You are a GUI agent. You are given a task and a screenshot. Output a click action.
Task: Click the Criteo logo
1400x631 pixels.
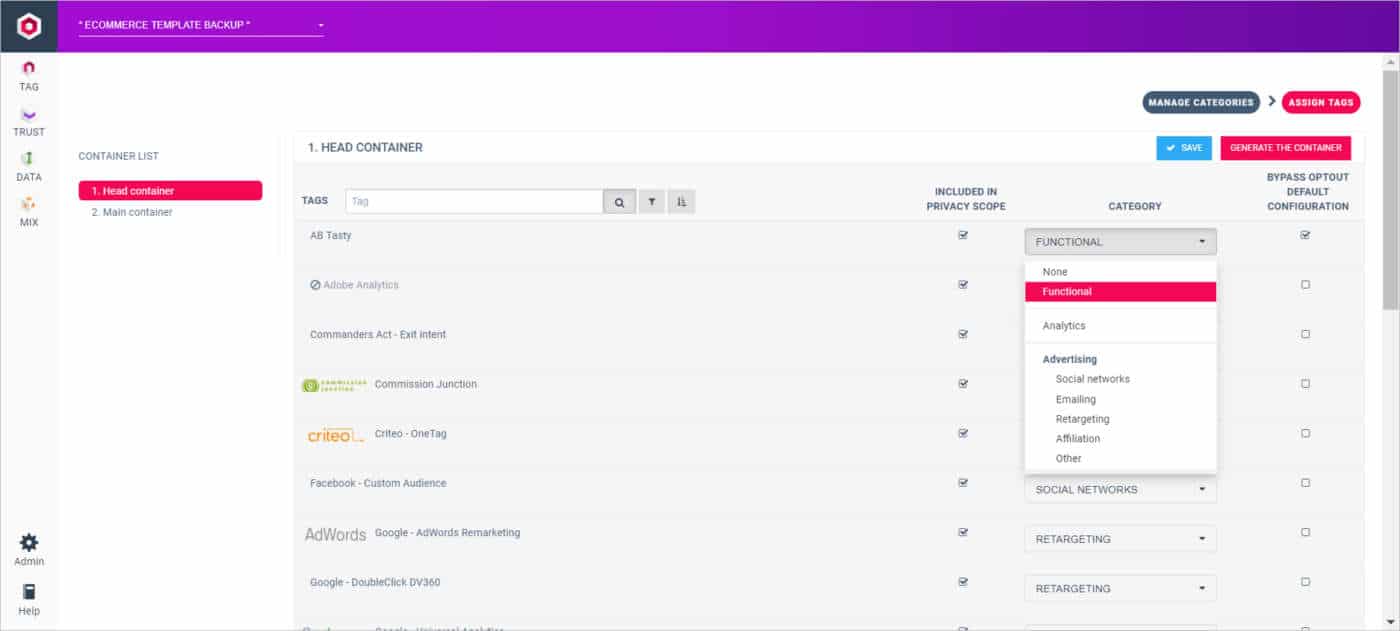pos(335,435)
